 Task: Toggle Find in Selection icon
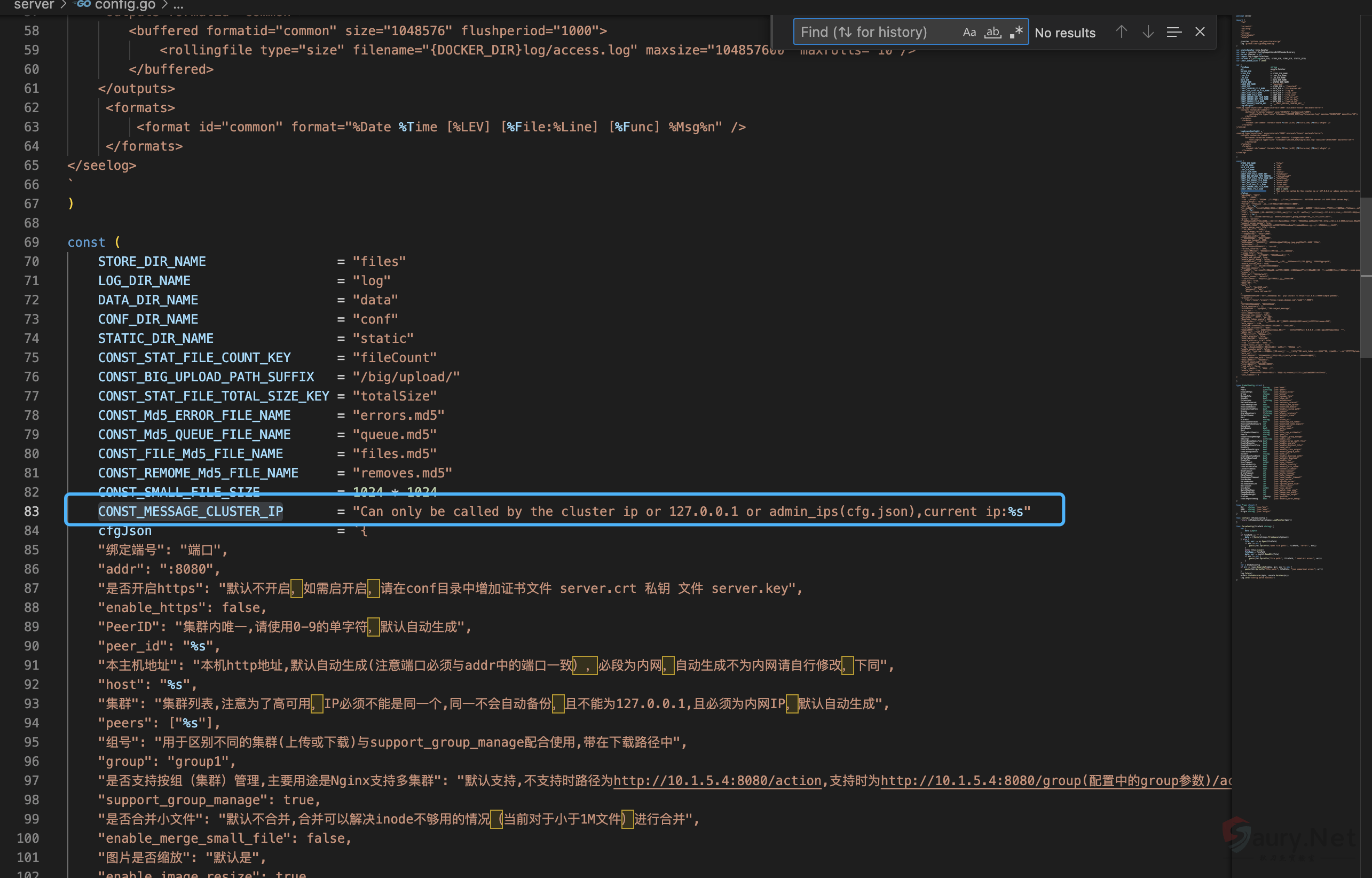coord(1174,32)
